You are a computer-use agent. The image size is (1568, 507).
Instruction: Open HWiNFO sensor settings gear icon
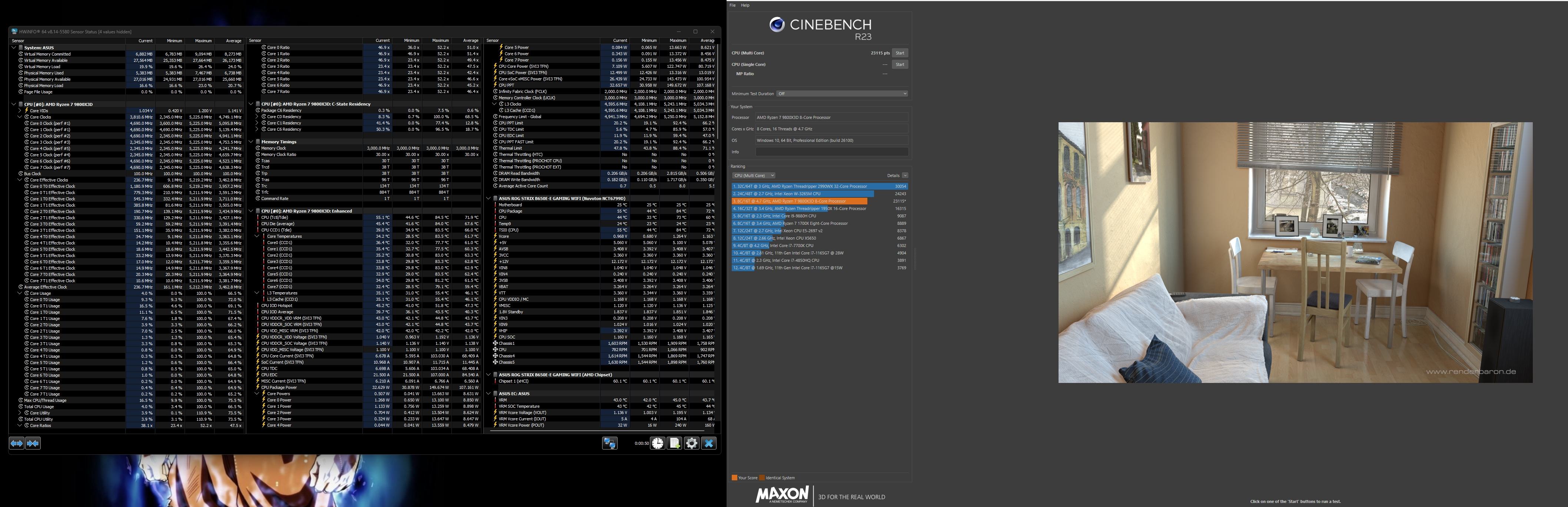coord(691,444)
